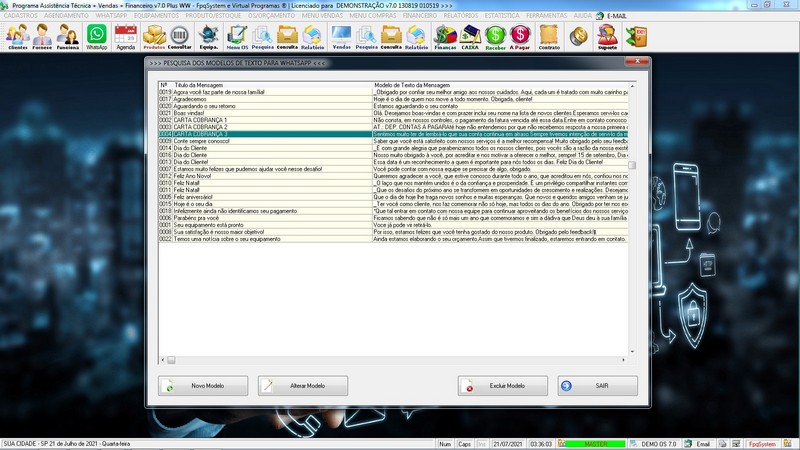
Task: Select row 'Parabéns pra você'
Action: [x=393, y=218]
